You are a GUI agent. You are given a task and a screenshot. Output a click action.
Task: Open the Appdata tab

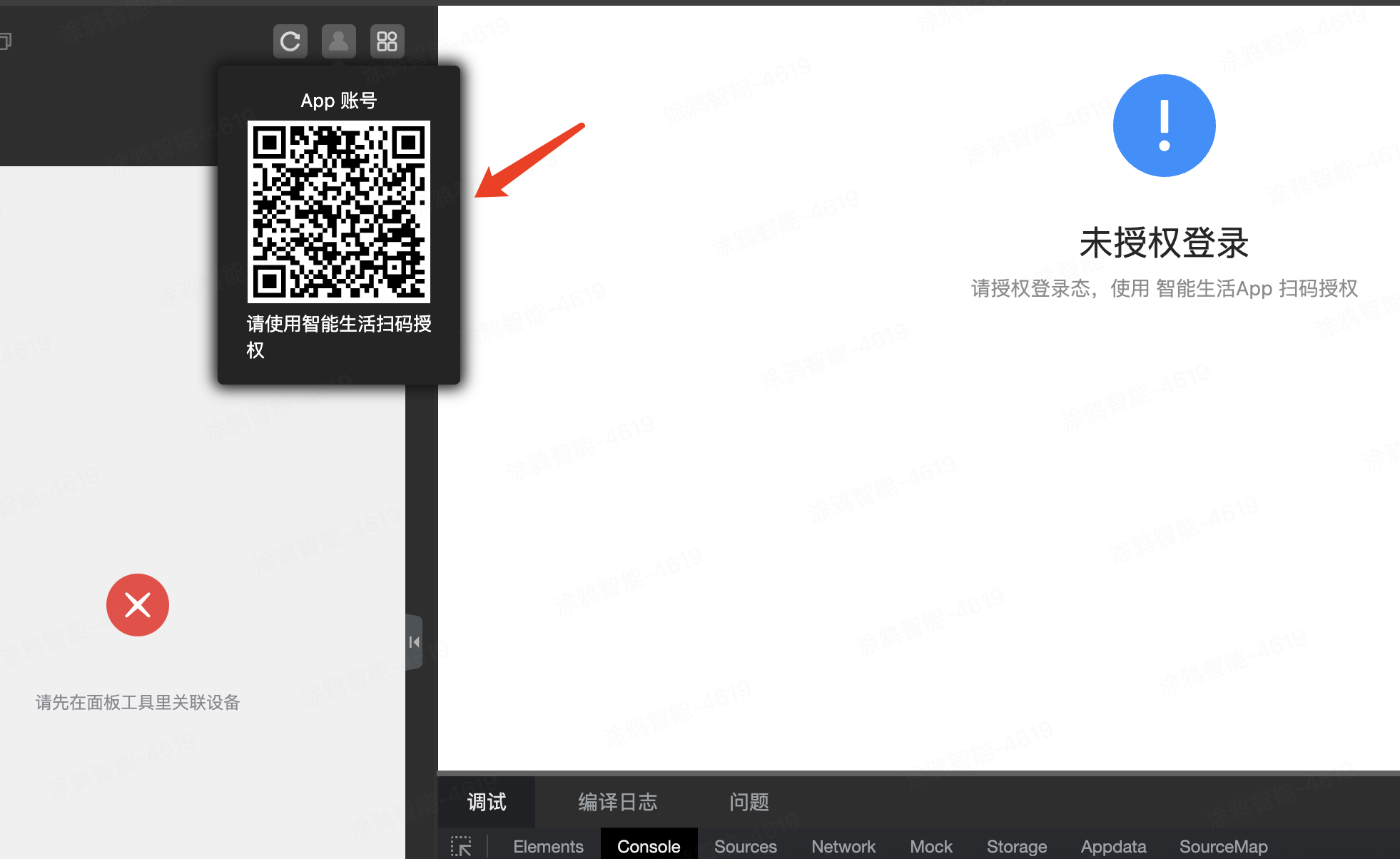[1113, 846]
